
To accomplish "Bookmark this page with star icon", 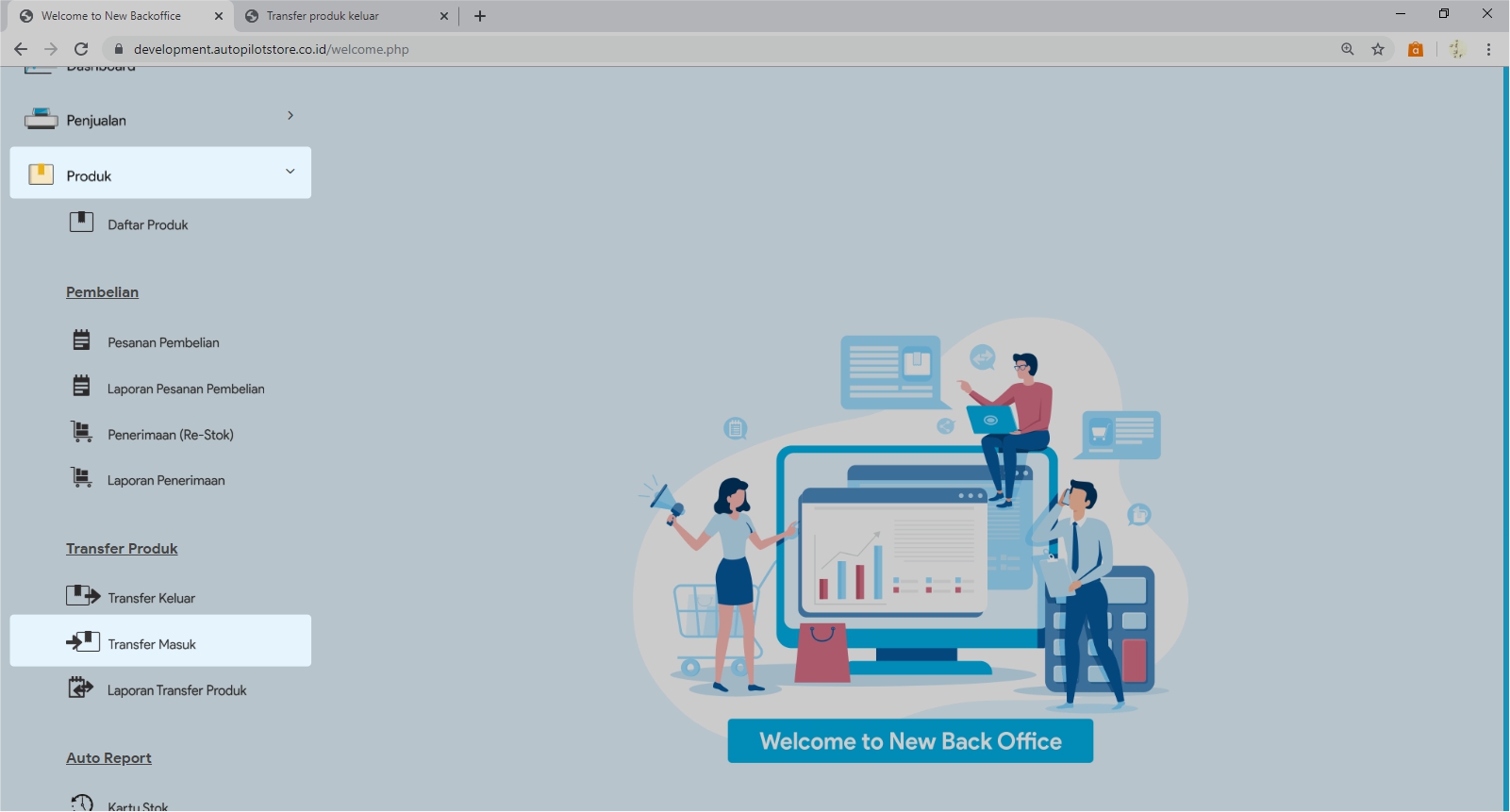I will 1378,49.
